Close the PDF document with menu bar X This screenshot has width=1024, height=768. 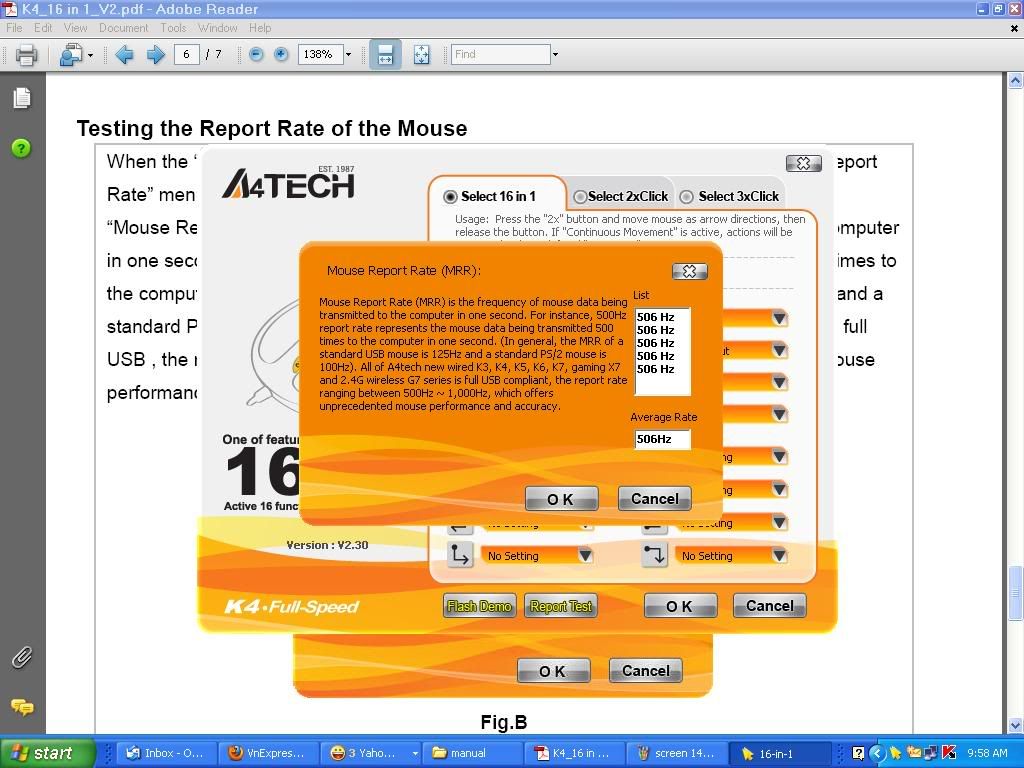click(x=1014, y=28)
